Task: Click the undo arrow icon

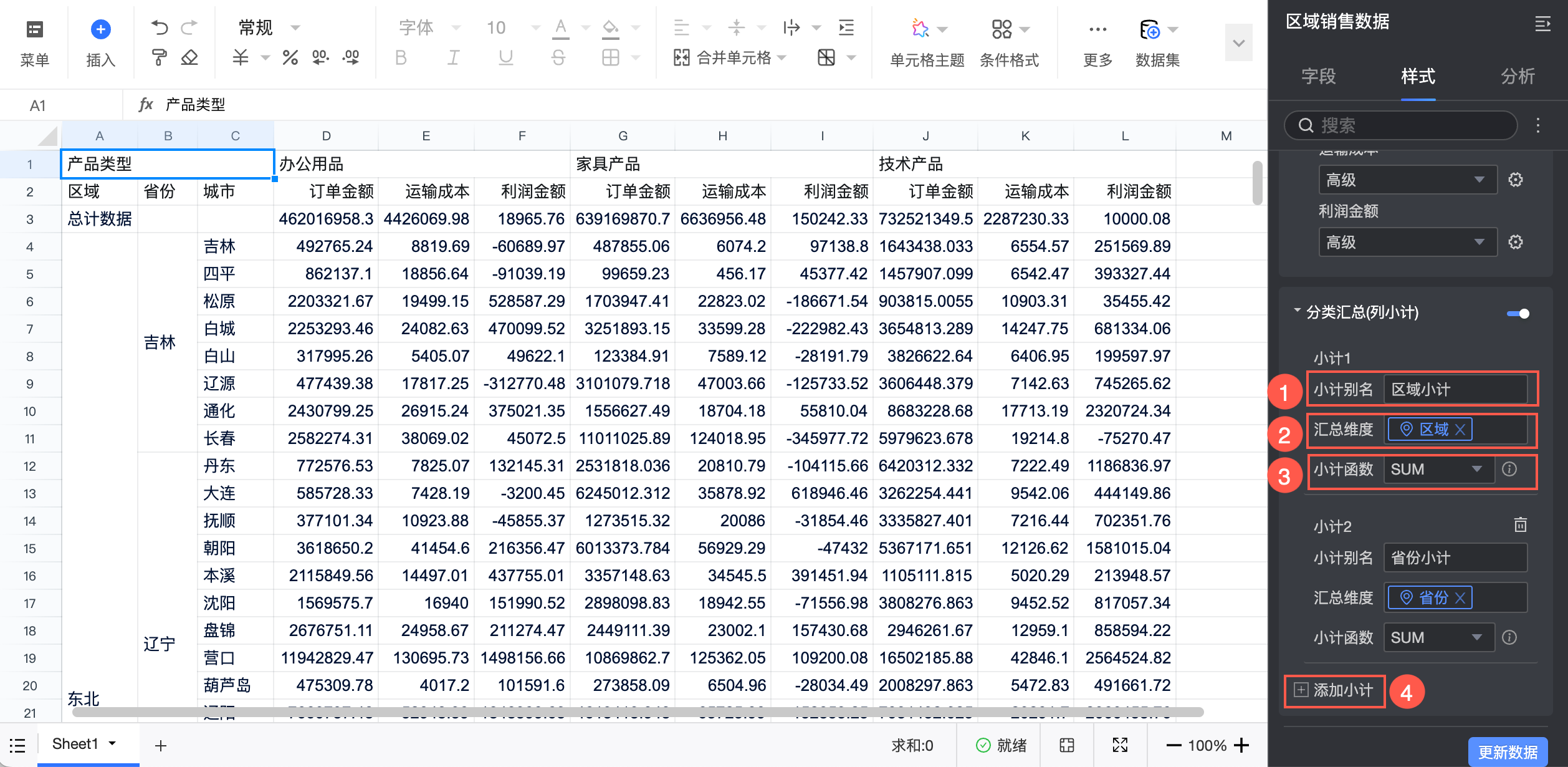Action: (x=160, y=27)
